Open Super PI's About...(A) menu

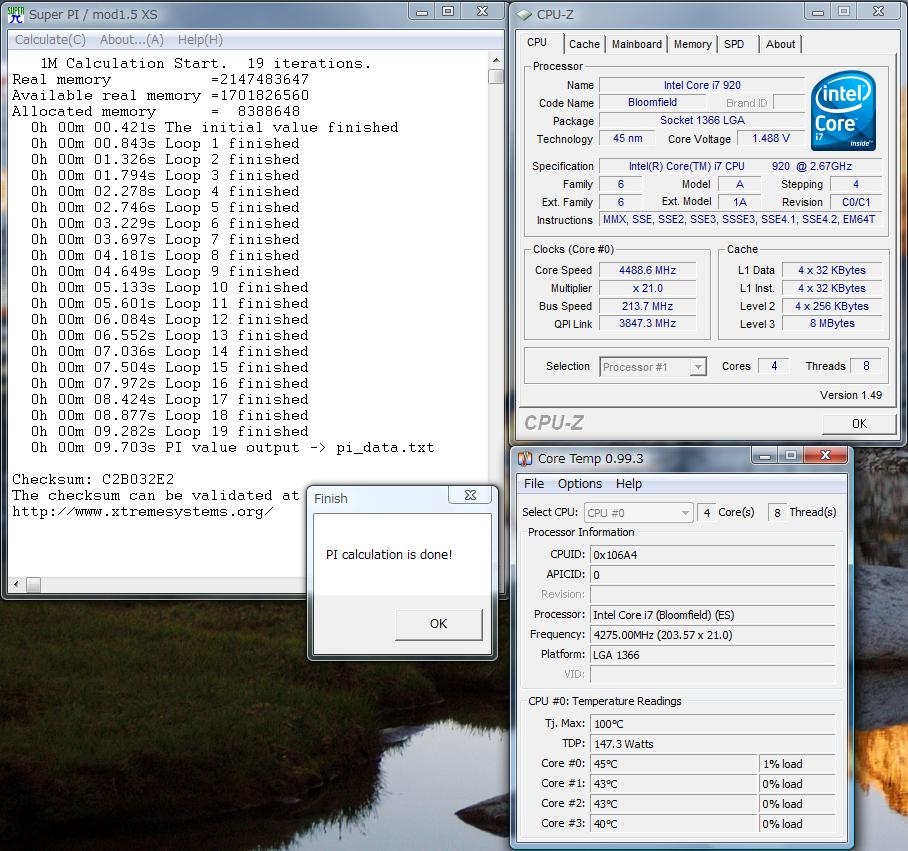(x=132, y=40)
